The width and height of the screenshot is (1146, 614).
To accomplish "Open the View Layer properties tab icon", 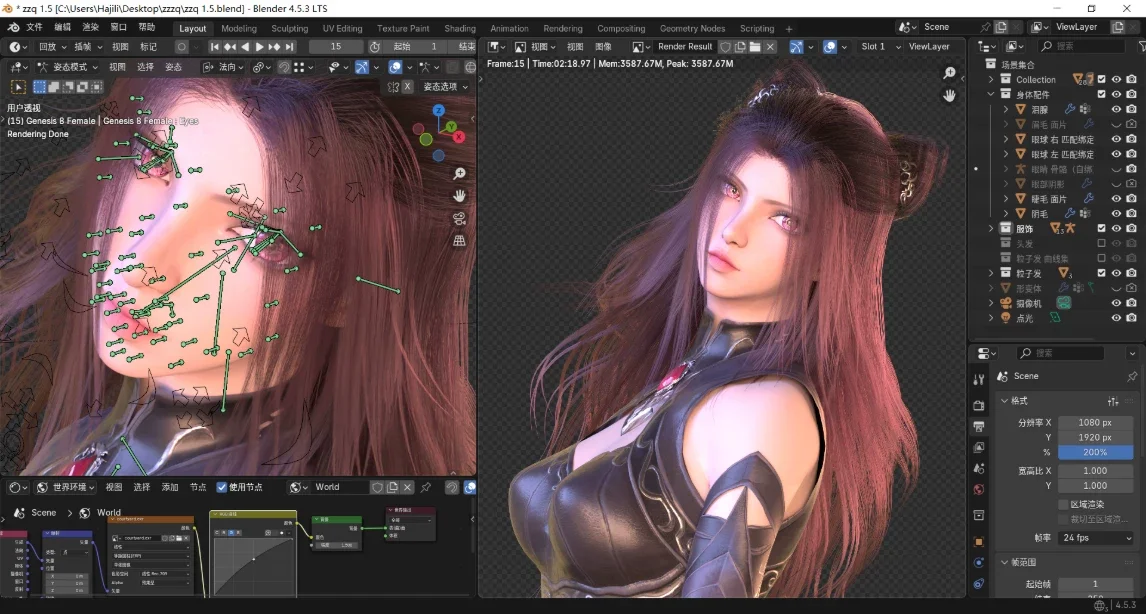I will pyautogui.click(x=979, y=447).
